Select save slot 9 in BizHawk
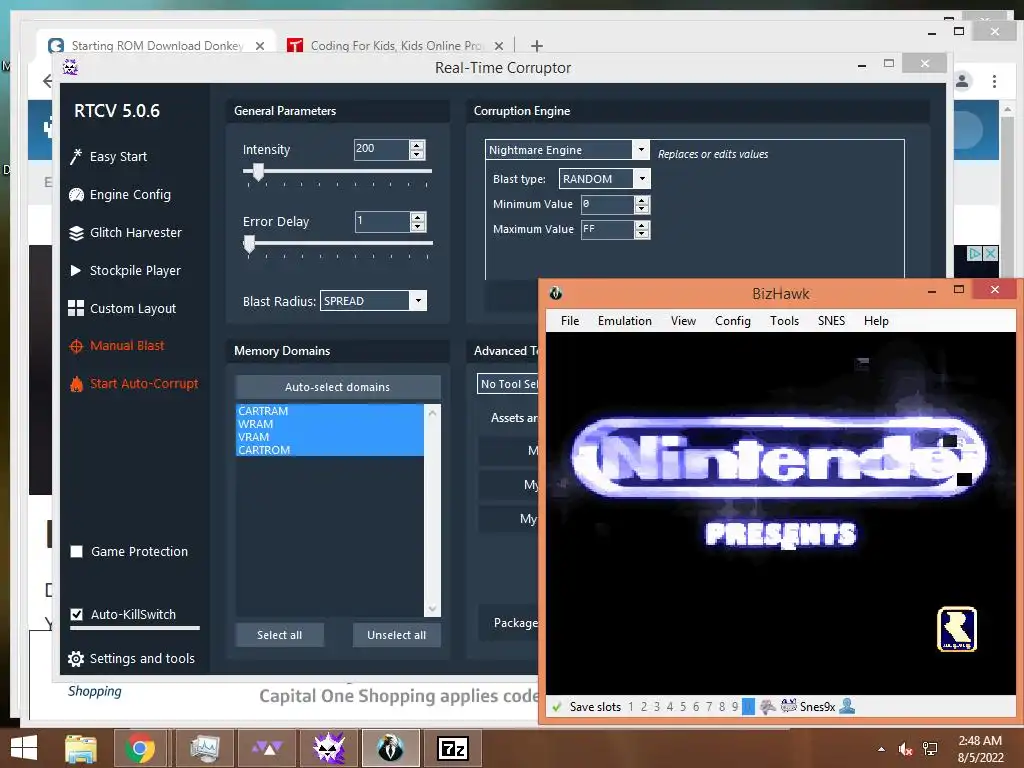1024x768 pixels. pyautogui.click(x=735, y=707)
